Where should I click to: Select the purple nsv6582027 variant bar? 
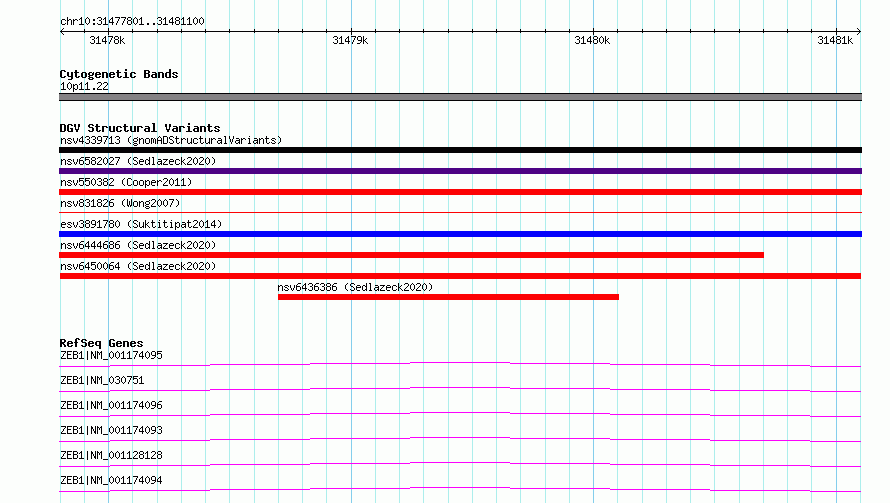click(x=460, y=171)
